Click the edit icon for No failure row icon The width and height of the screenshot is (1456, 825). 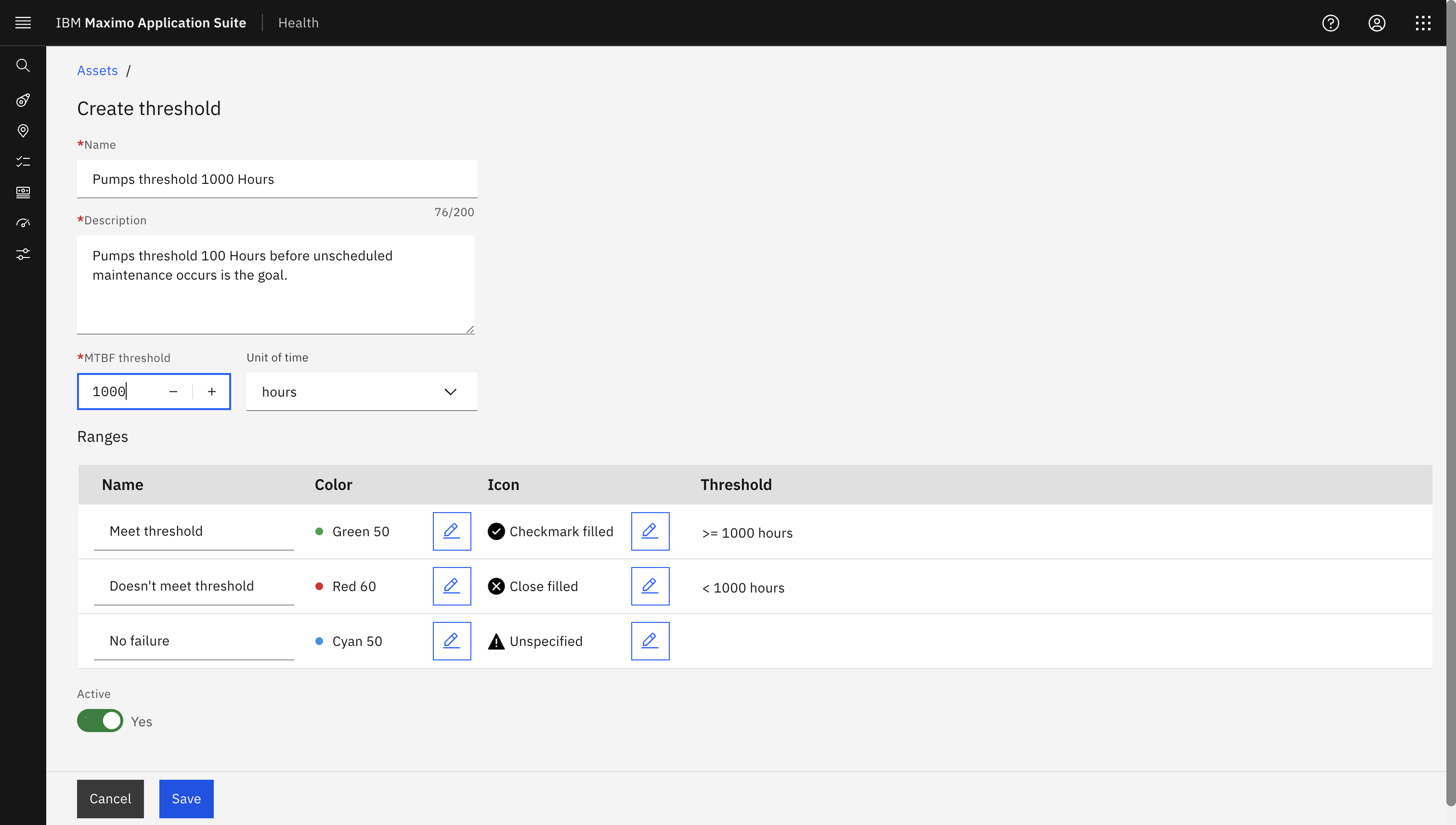[650, 641]
